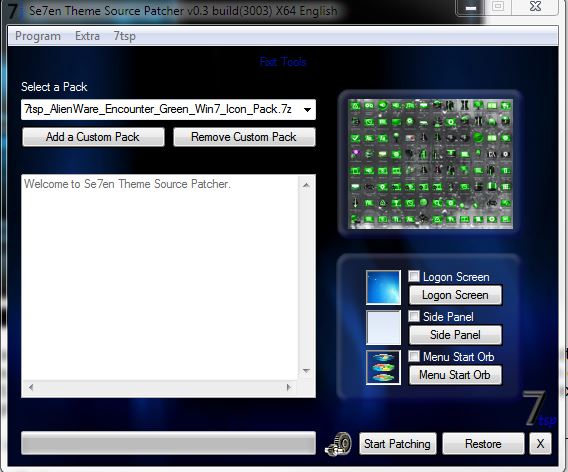
Task: Click the patching progress bar
Action: [168, 443]
